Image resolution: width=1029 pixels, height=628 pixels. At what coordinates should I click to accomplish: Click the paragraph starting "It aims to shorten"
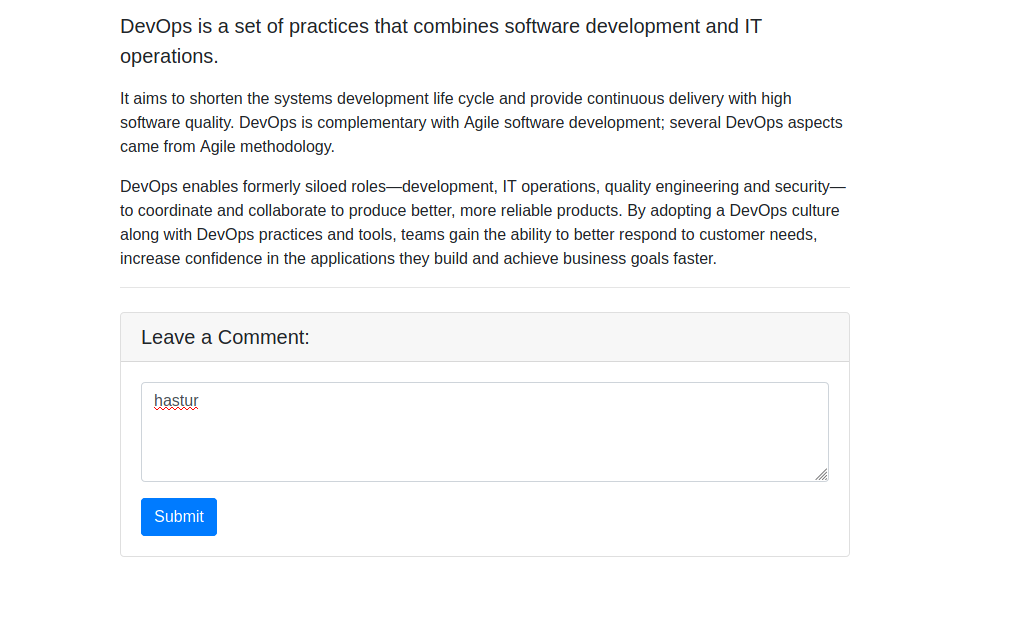480,122
